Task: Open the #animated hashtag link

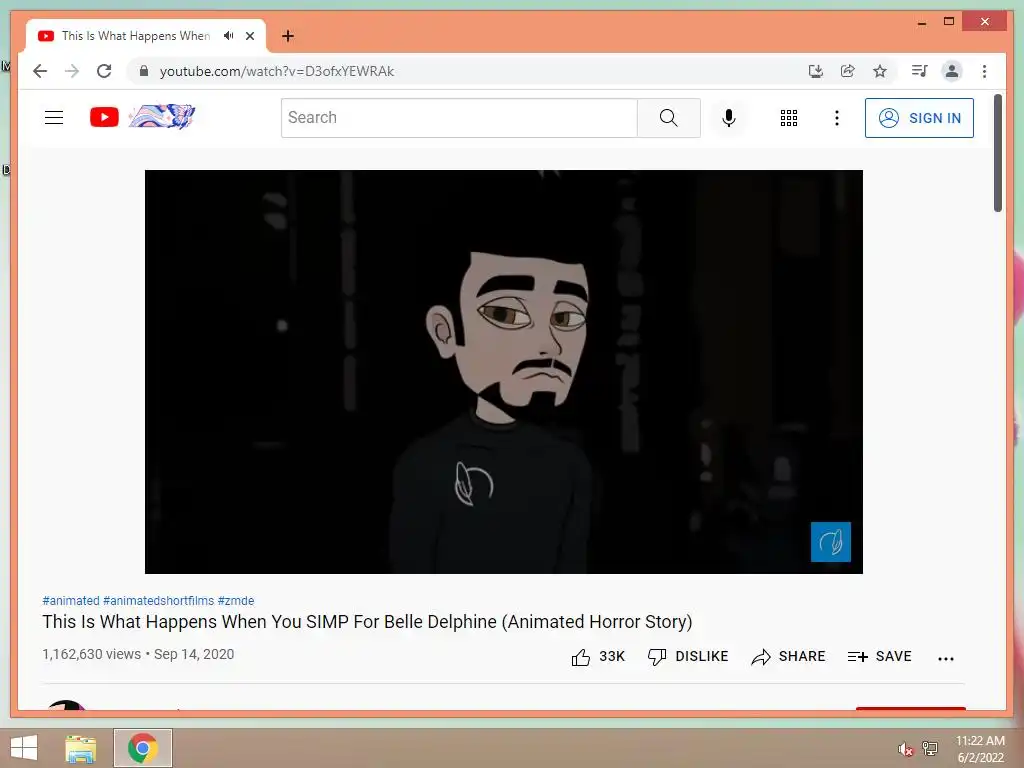Action: coord(71,601)
